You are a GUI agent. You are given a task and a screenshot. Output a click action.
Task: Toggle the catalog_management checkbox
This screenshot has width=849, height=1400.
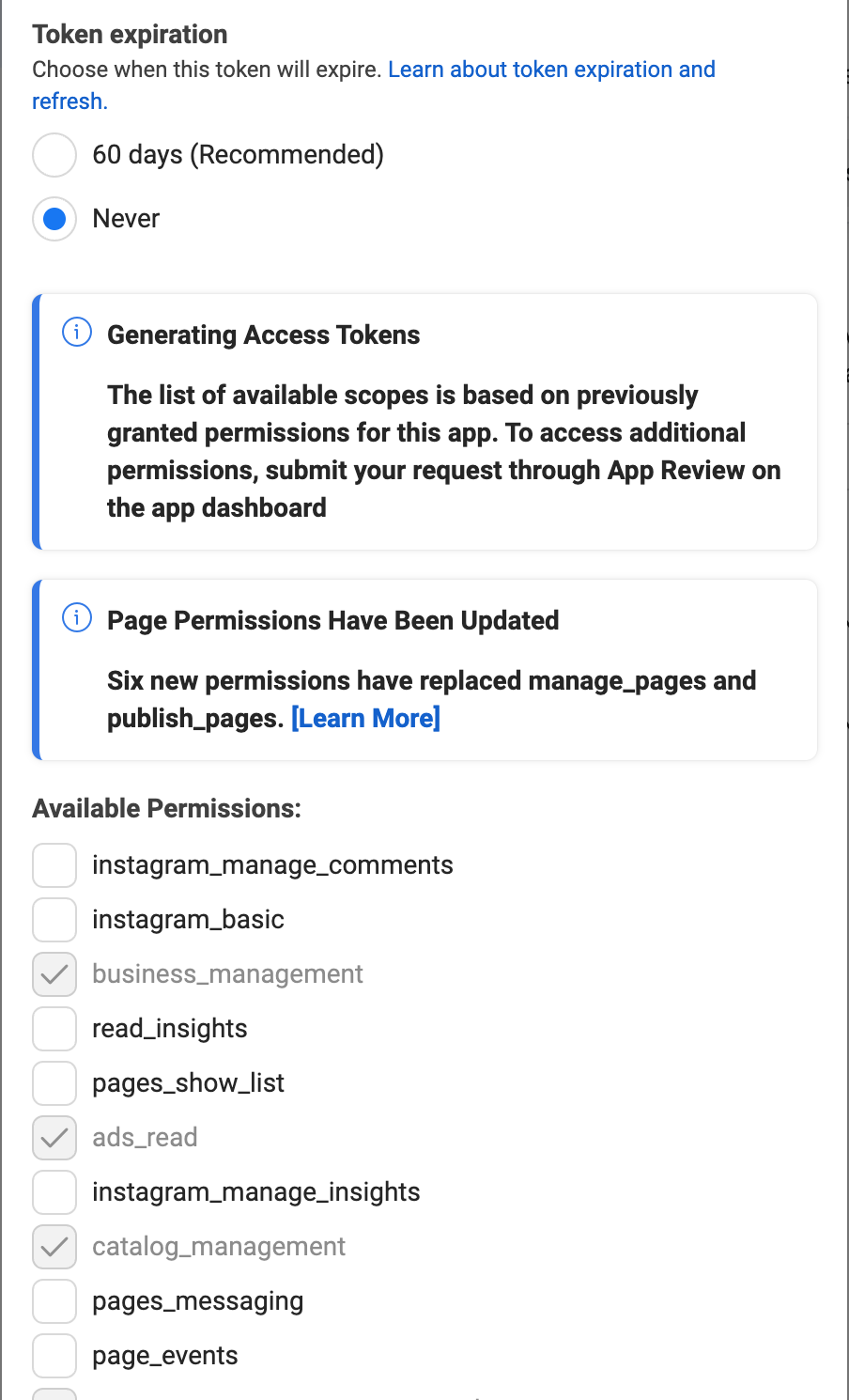(54, 1247)
